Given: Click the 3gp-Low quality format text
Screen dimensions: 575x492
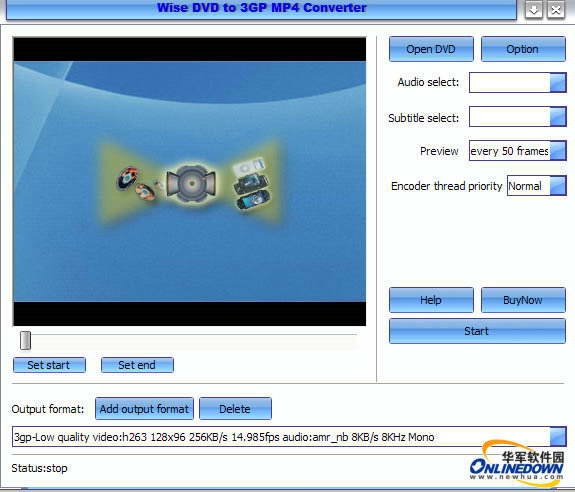Looking at the screenshot, I should coord(224,437).
